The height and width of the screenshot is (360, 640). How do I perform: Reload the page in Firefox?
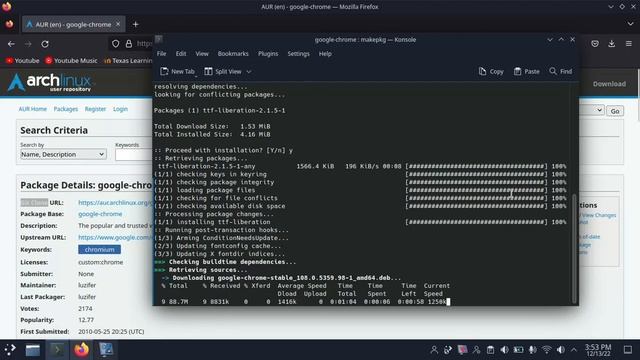(45, 44)
